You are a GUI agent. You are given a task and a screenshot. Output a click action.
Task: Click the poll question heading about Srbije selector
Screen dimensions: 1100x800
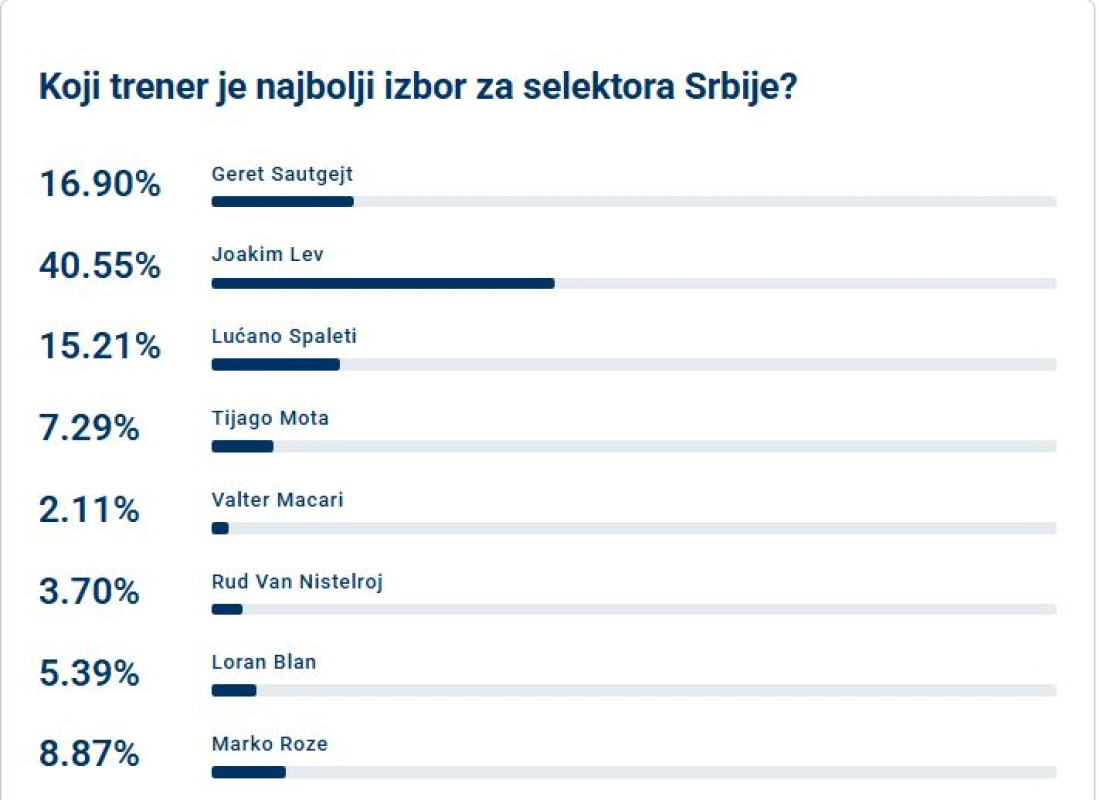click(x=417, y=88)
